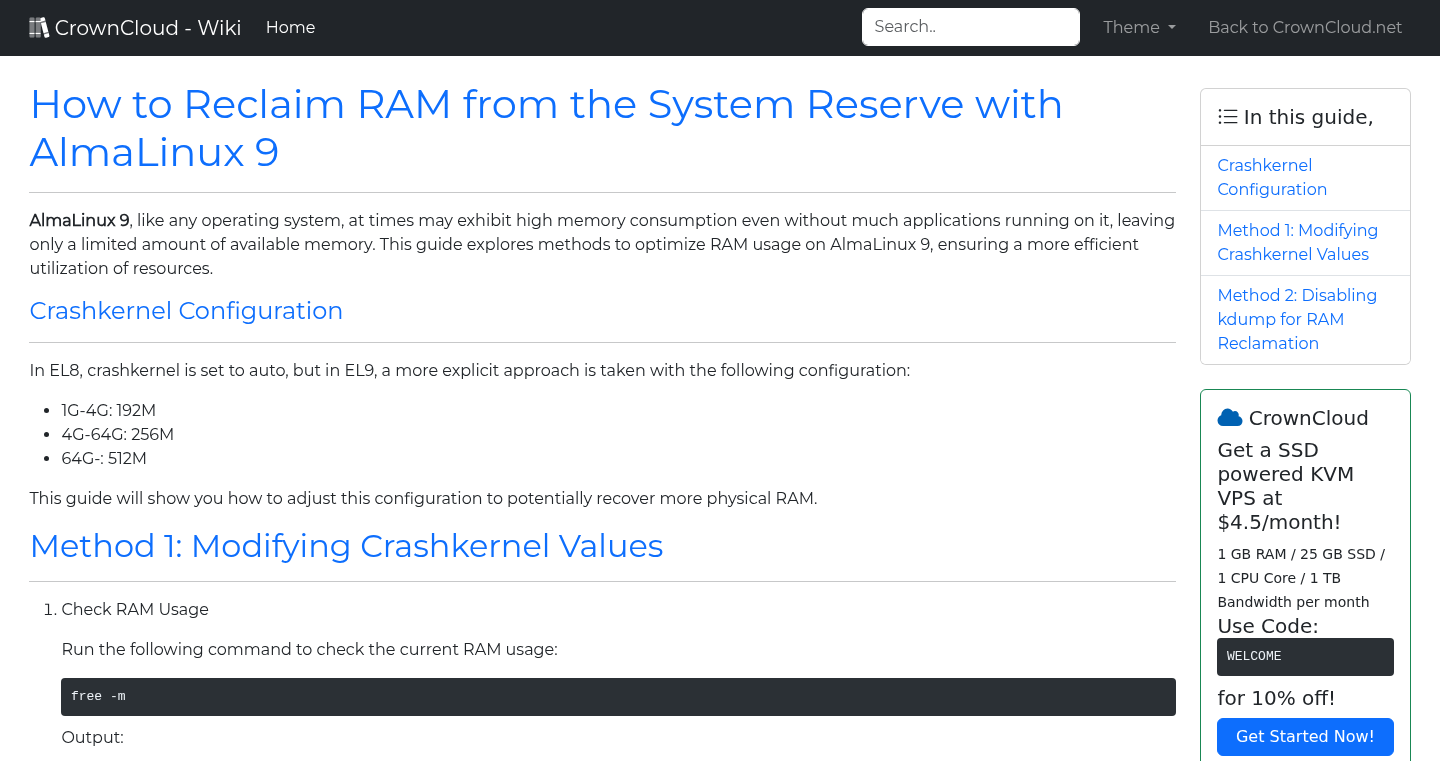Click inside the Search input box
1440x761 pixels.
coord(969,26)
